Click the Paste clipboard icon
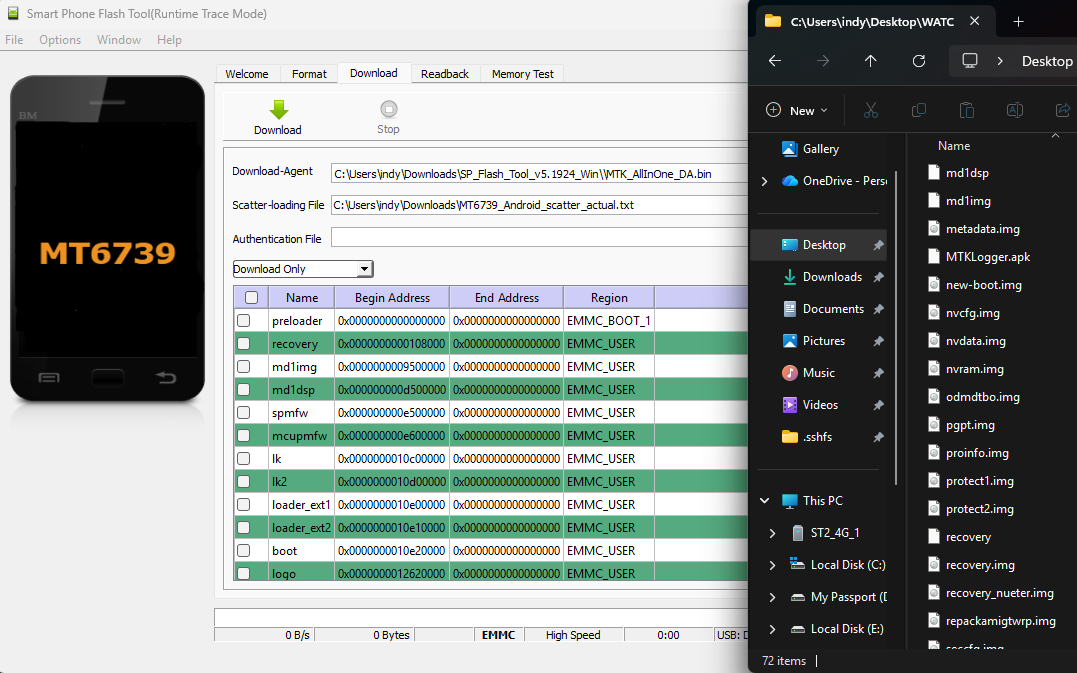 [x=966, y=110]
